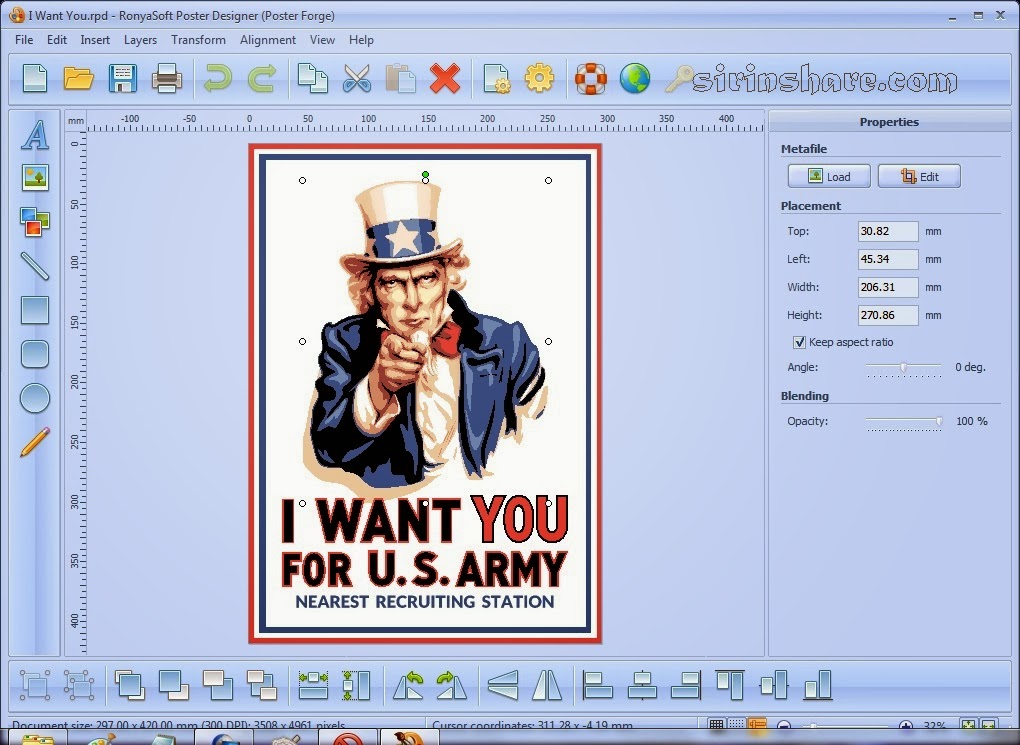Print the poster
The width and height of the screenshot is (1020, 745).
tap(167, 79)
